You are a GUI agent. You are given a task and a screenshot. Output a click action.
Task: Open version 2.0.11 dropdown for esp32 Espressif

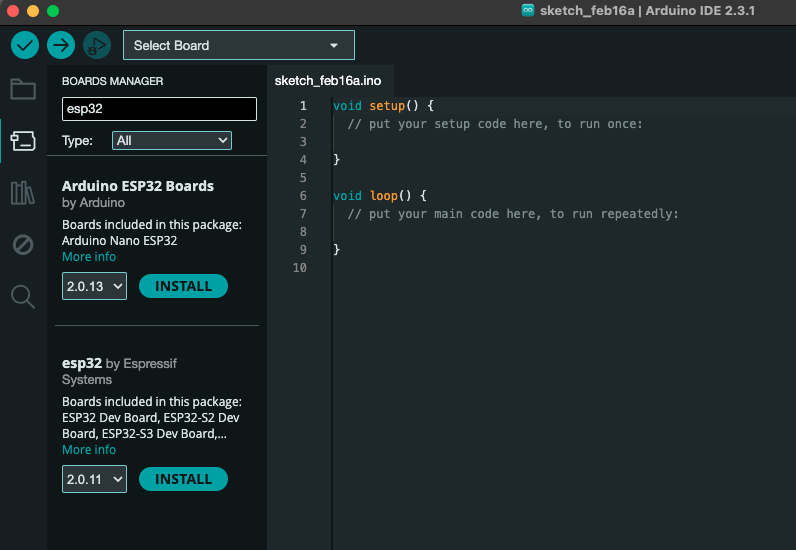(x=94, y=479)
